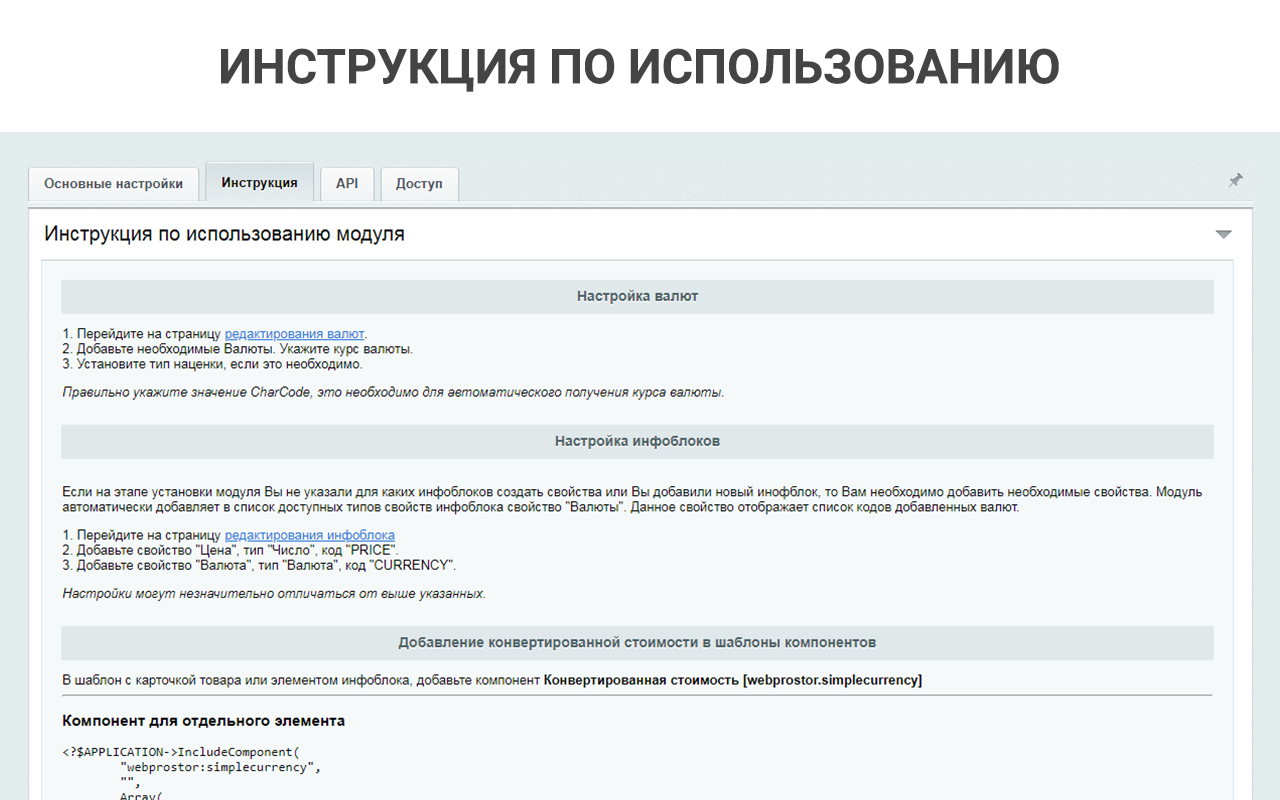This screenshot has width=1280, height=800.
Task: Click the large ИНСТРУКЦИЯ ПО ИСПОЛЬЗОВАНИЮ banner heading
Action: 639,67
